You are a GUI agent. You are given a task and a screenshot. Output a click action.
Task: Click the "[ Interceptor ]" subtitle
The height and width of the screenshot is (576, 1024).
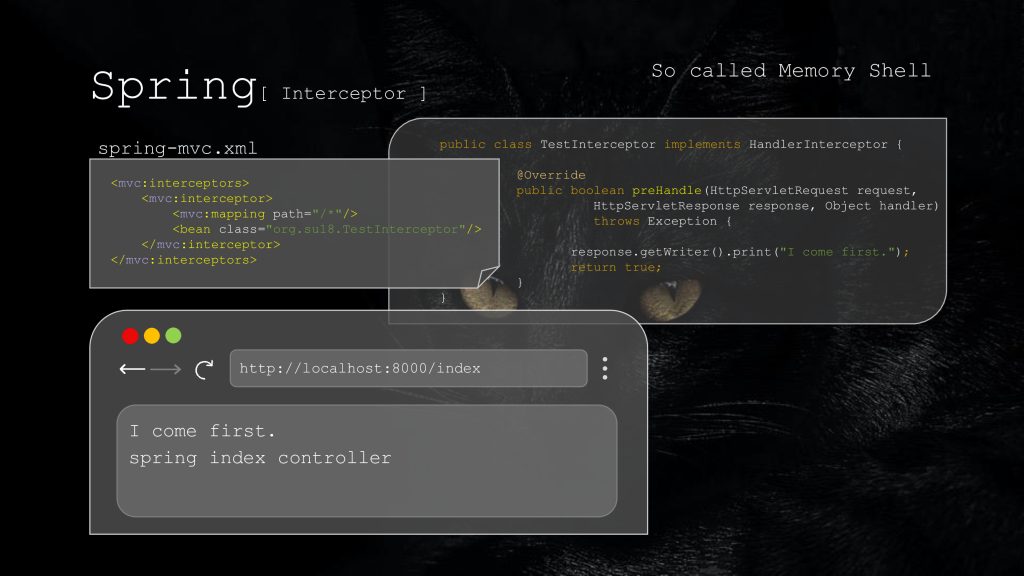pos(344,94)
